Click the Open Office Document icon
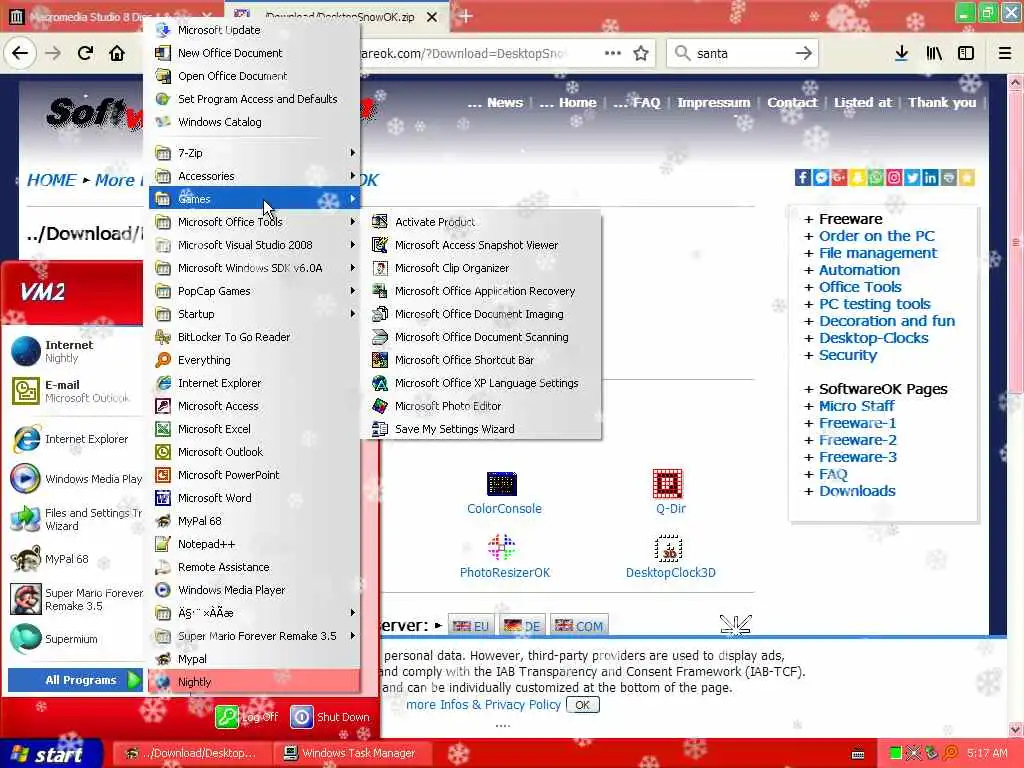The height and width of the screenshot is (768, 1024). click(x=163, y=76)
